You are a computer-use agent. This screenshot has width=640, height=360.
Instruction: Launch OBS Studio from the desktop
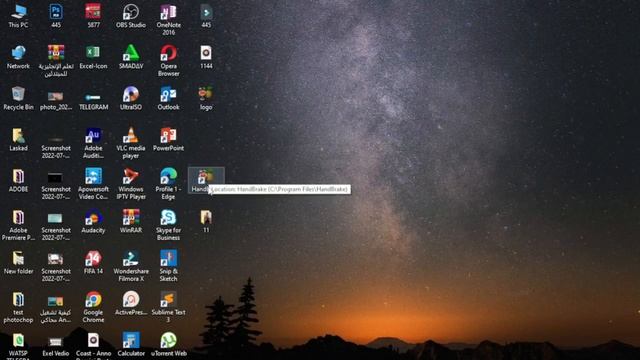[x=131, y=16]
